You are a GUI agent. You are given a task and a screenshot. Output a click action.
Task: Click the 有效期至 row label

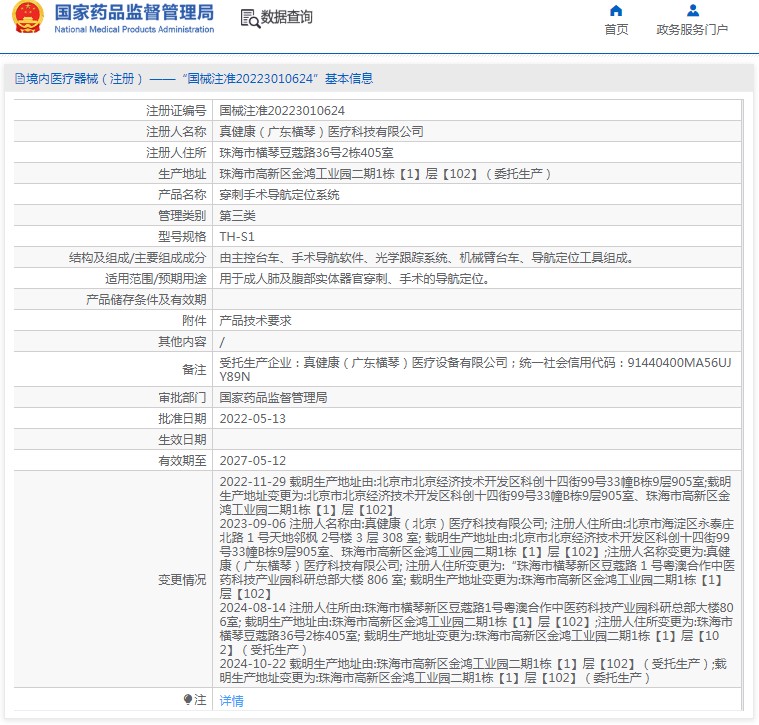[x=182, y=460]
